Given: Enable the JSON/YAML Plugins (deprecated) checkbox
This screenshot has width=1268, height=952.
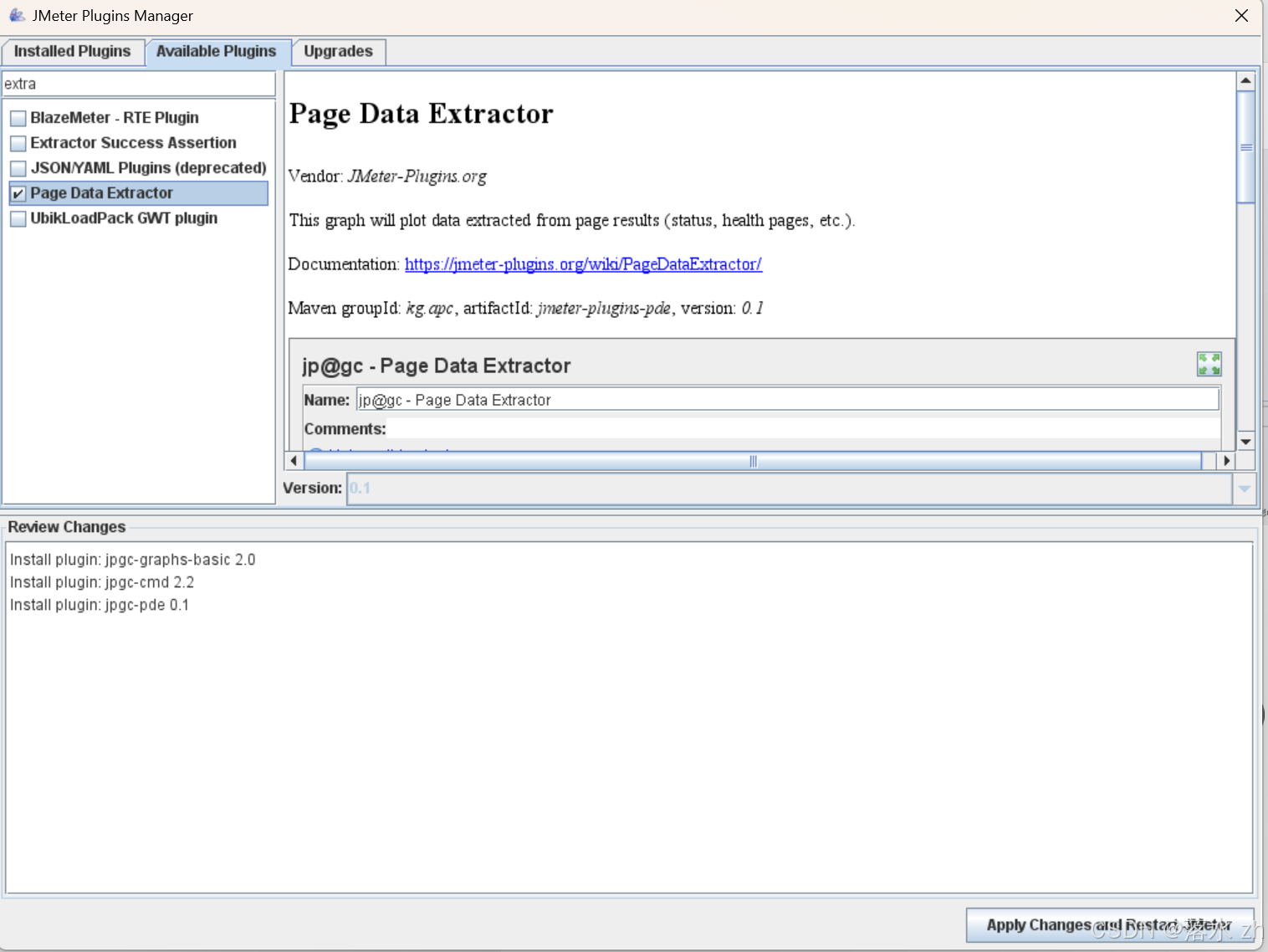Looking at the screenshot, I should click(18, 168).
